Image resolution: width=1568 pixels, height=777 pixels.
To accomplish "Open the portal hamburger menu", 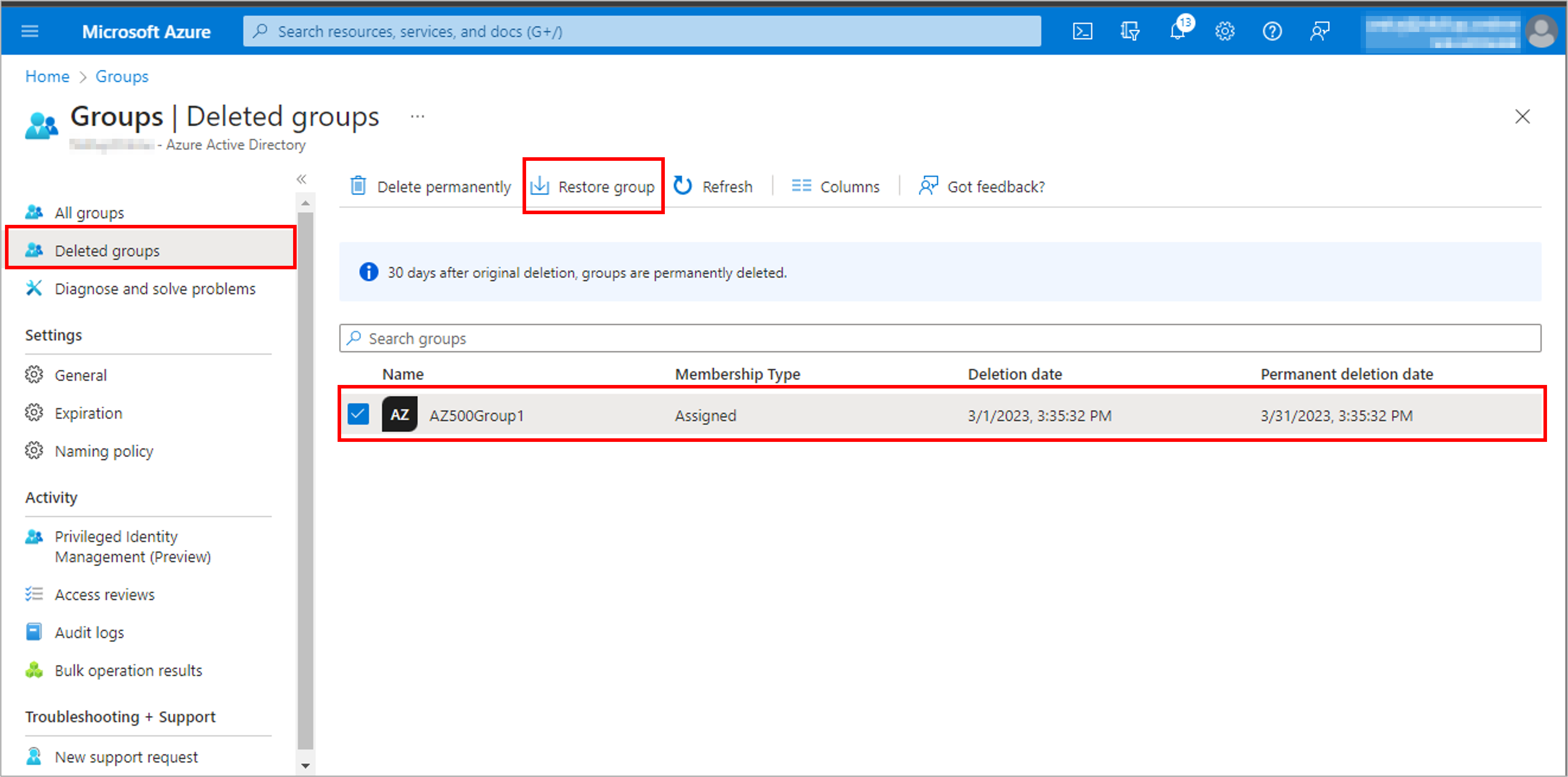I will point(30,31).
